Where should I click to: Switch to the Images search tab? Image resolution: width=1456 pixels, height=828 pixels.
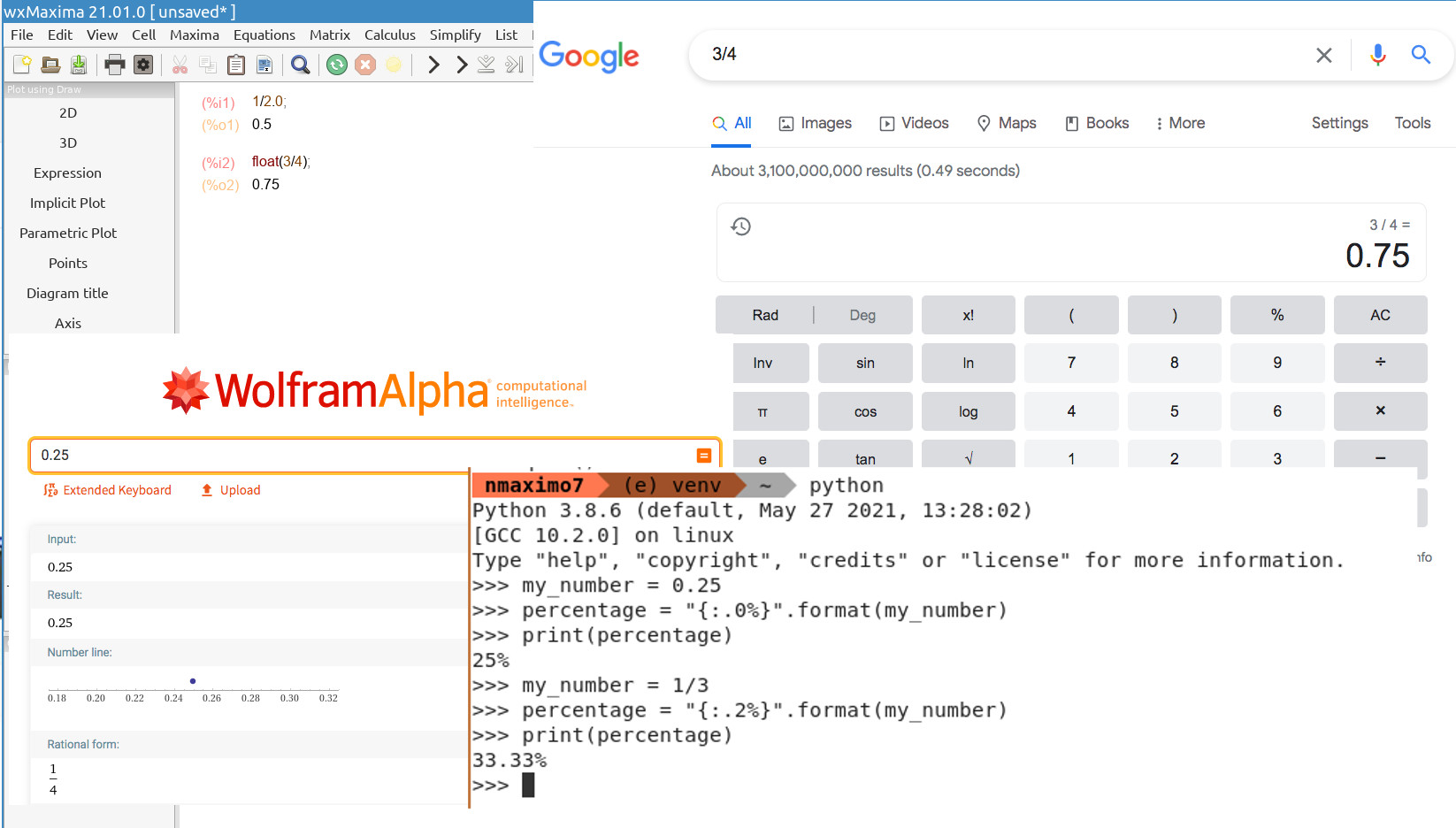(x=815, y=123)
